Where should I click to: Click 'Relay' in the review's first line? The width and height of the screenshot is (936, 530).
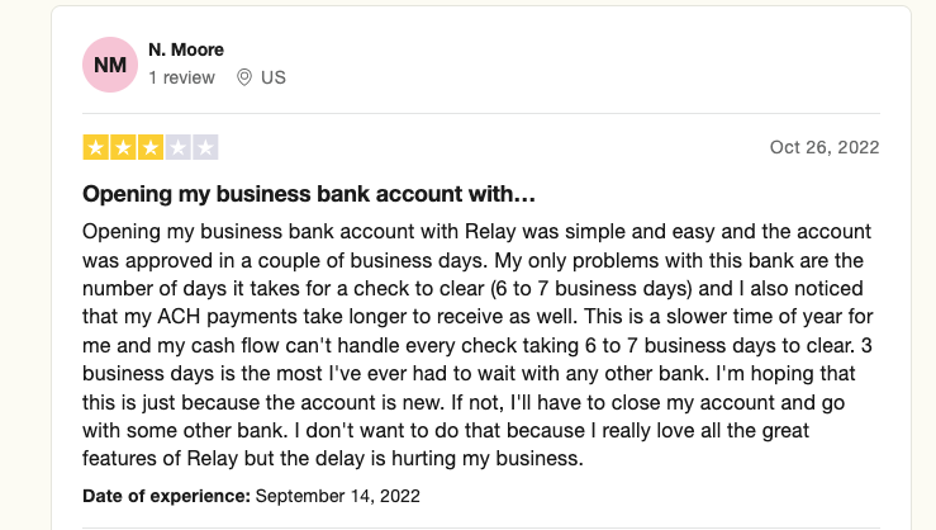click(490, 232)
